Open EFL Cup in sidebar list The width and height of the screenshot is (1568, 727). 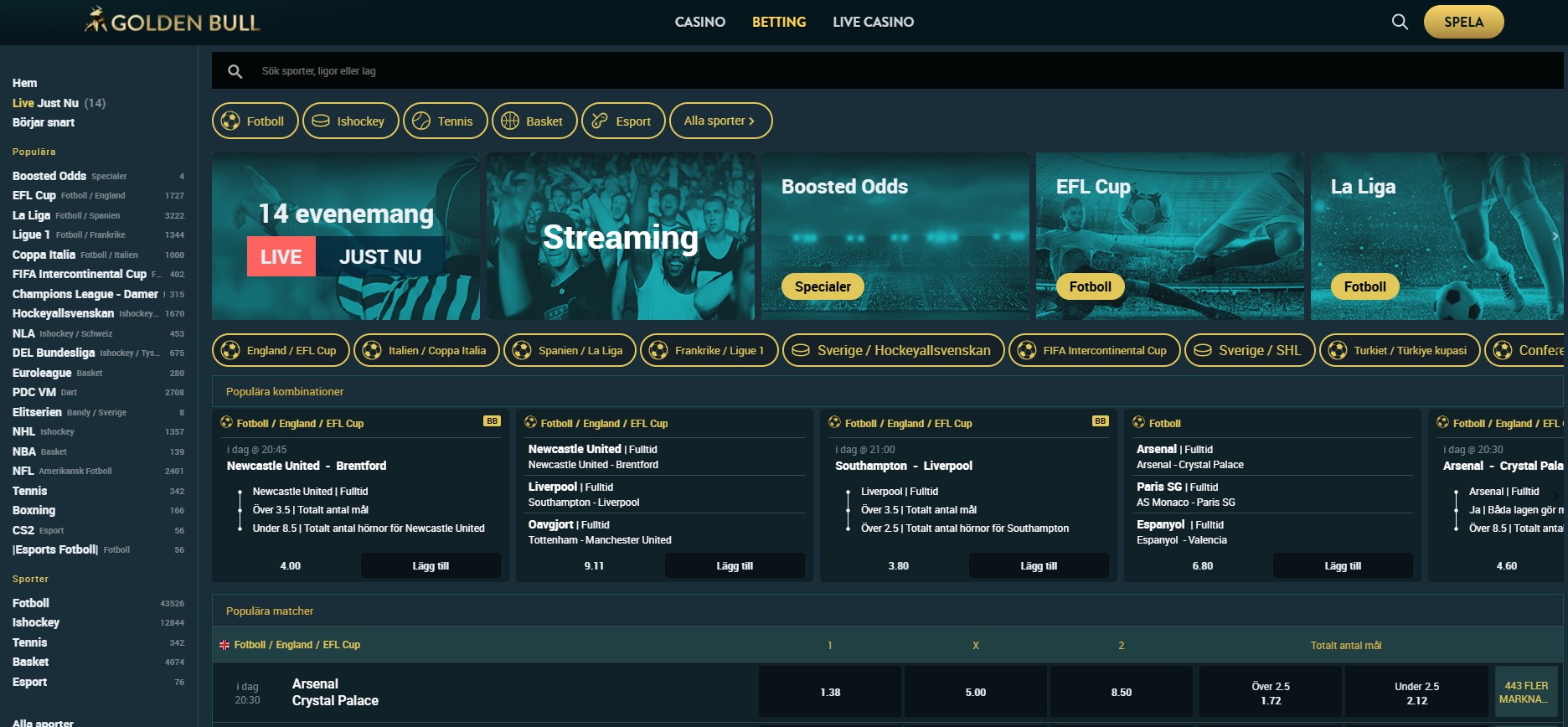click(98, 195)
